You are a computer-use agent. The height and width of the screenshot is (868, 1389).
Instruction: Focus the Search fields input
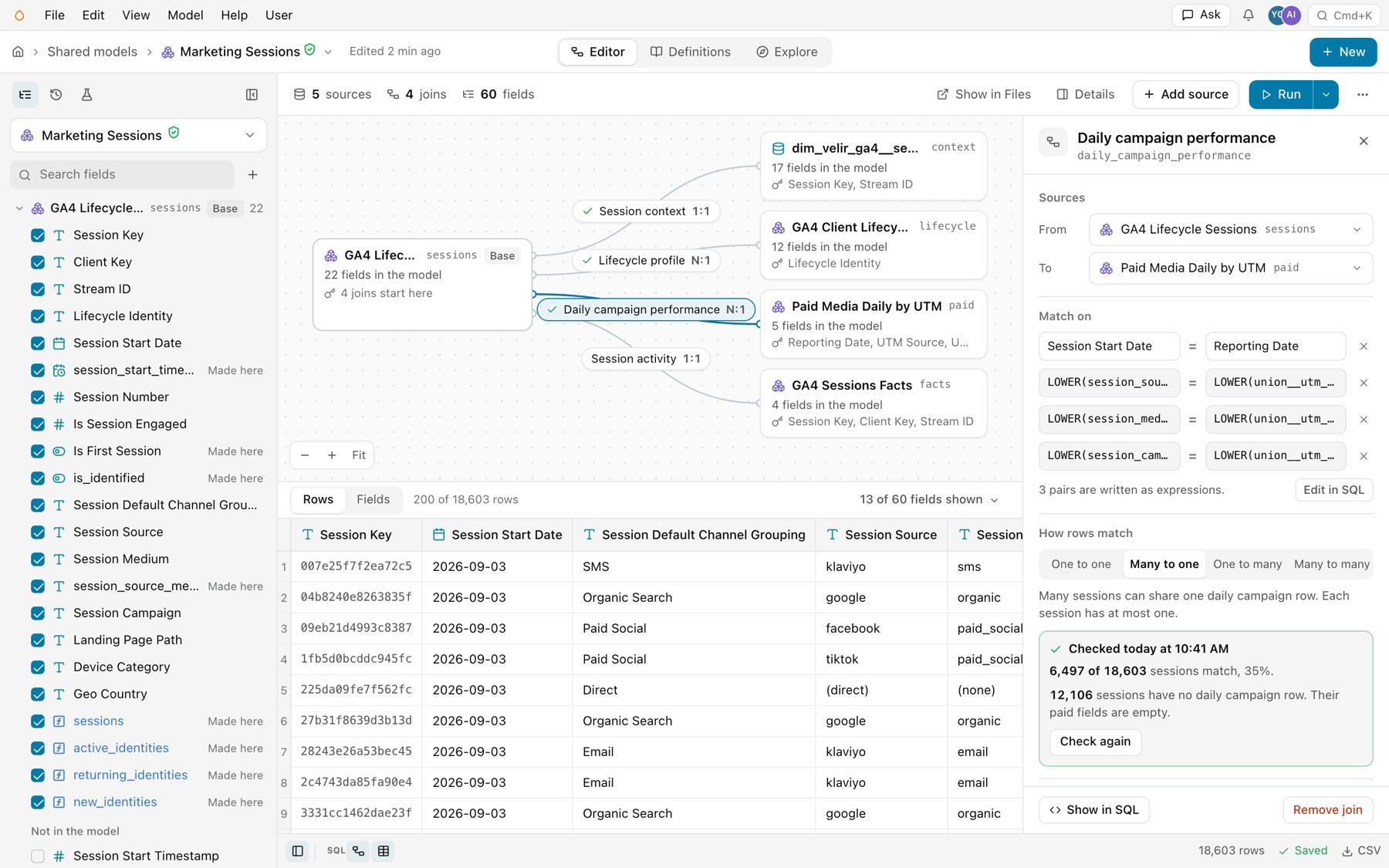pos(122,174)
